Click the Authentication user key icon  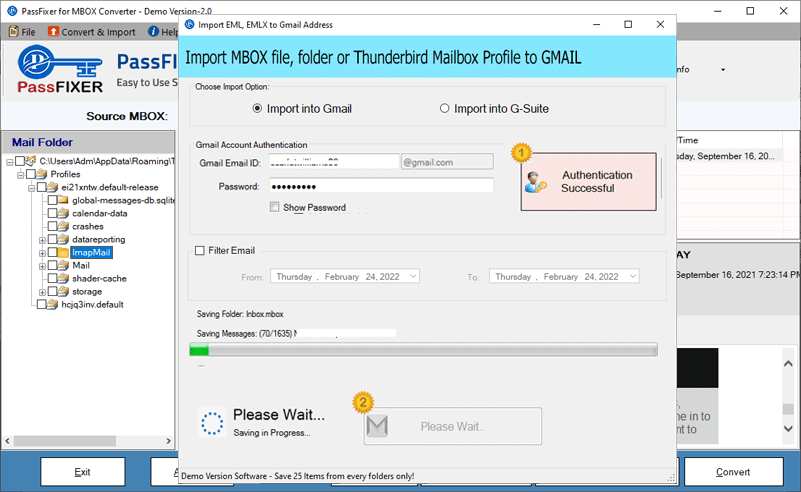[535, 182]
